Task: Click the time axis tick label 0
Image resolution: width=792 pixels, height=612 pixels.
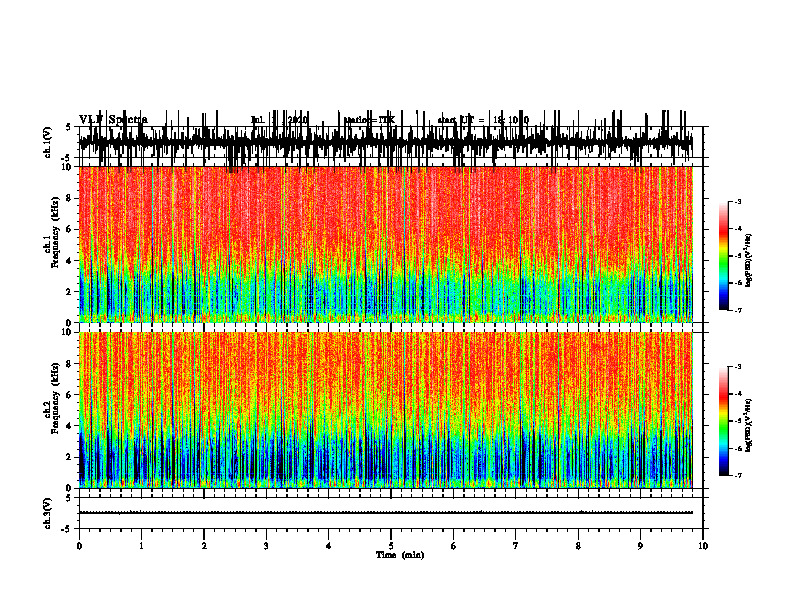Action: [79, 546]
